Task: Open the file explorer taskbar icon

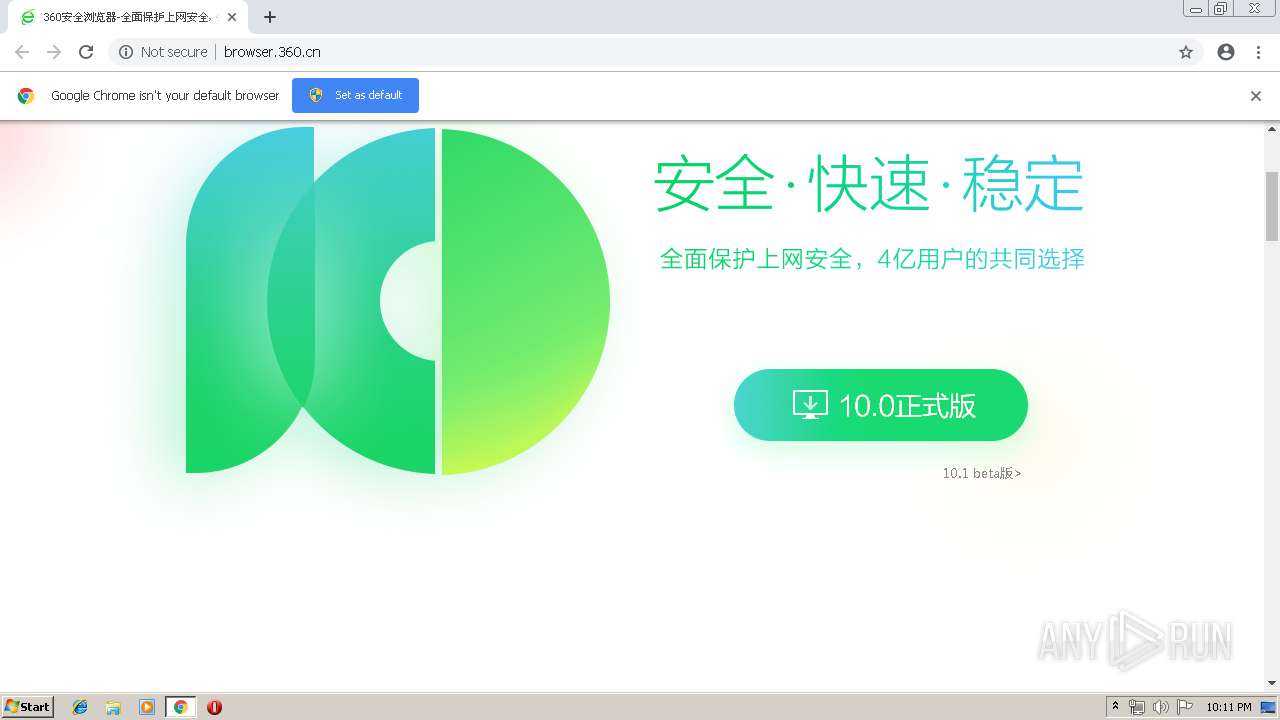Action: click(113, 707)
